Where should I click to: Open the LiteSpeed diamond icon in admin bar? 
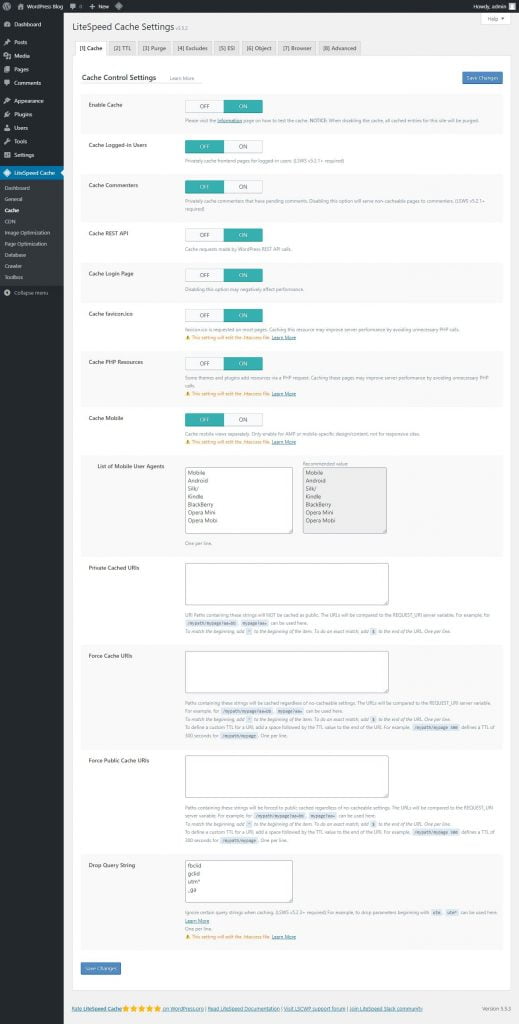[118, 6]
